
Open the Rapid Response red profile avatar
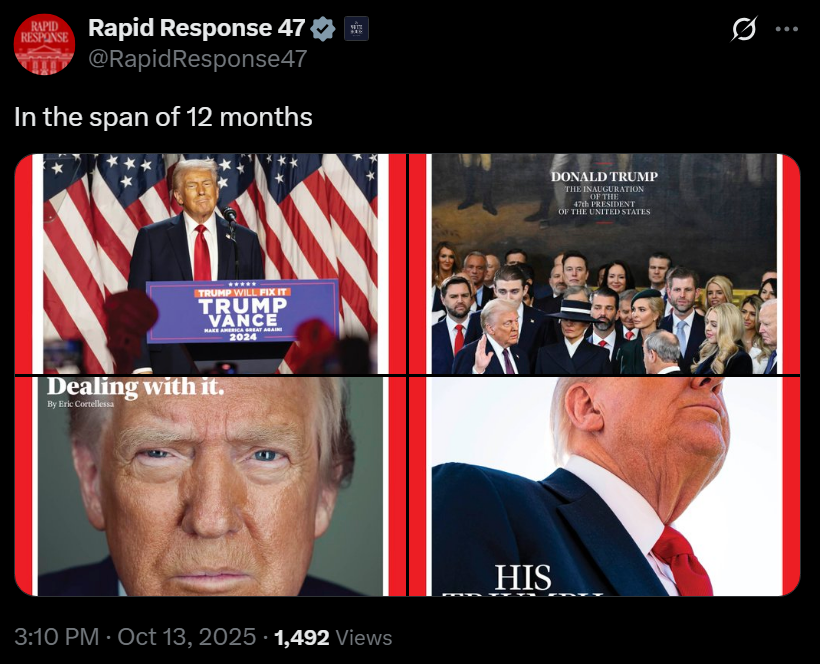(x=44, y=44)
